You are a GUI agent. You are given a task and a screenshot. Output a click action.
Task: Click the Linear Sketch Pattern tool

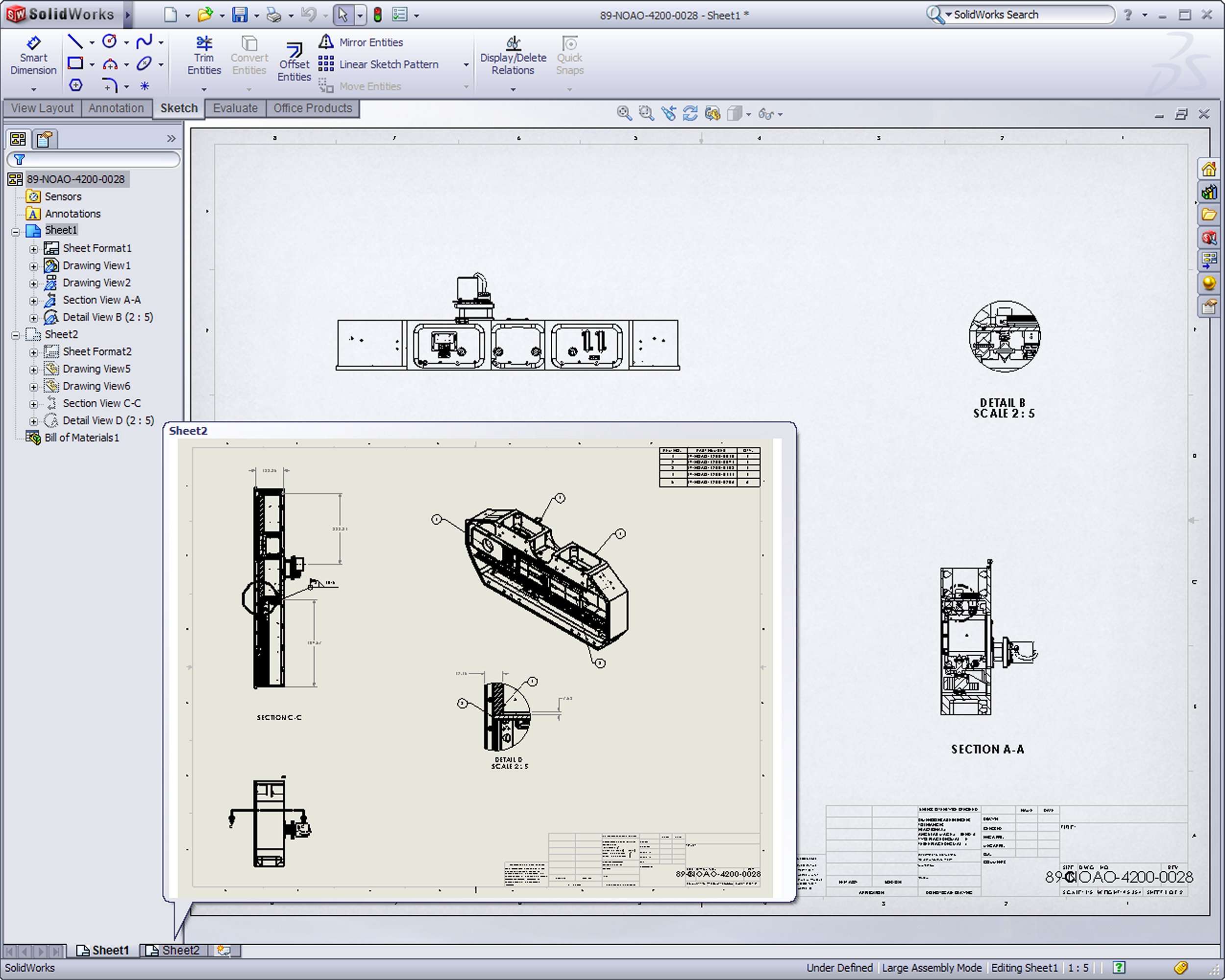tap(389, 64)
